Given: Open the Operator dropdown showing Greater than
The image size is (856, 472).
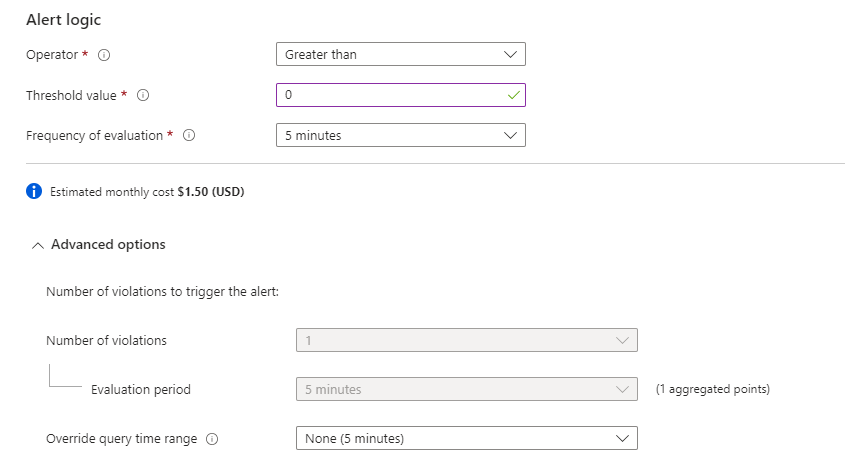Looking at the screenshot, I should pyautogui.click(x=400, y=54).
